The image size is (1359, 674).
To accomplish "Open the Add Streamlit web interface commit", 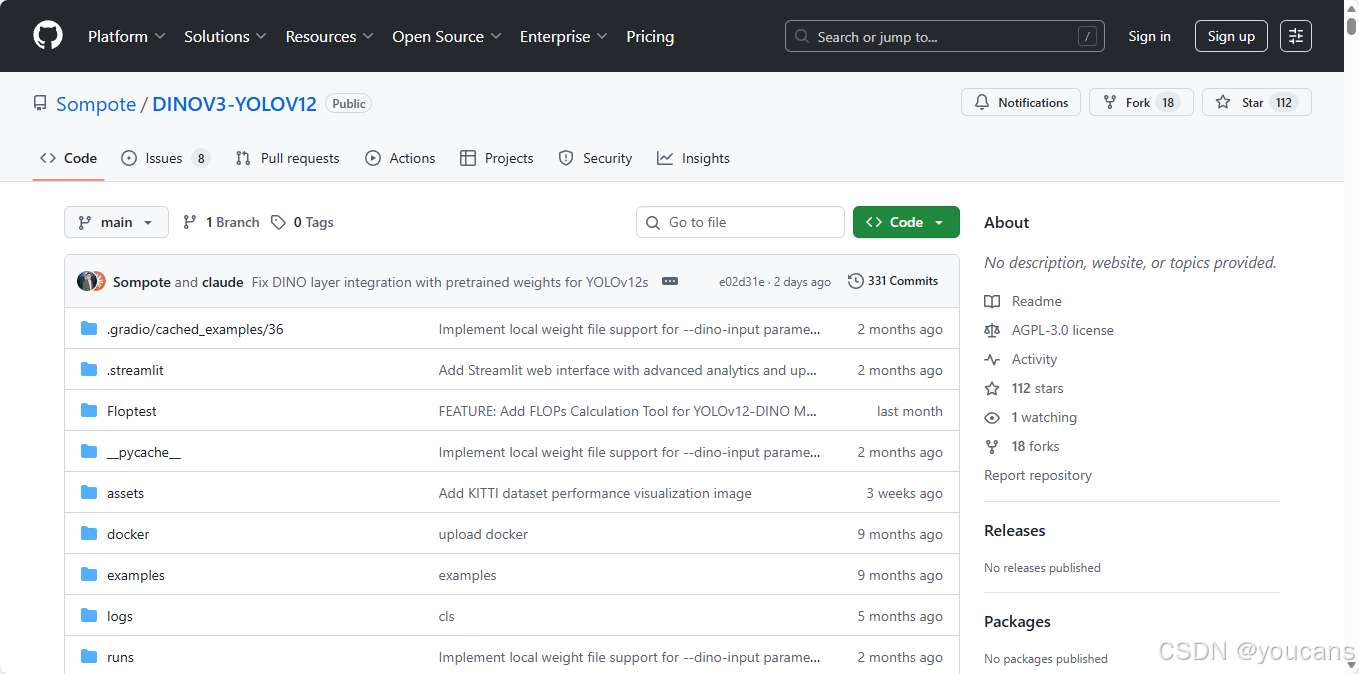I will click(x=628, y=370).
